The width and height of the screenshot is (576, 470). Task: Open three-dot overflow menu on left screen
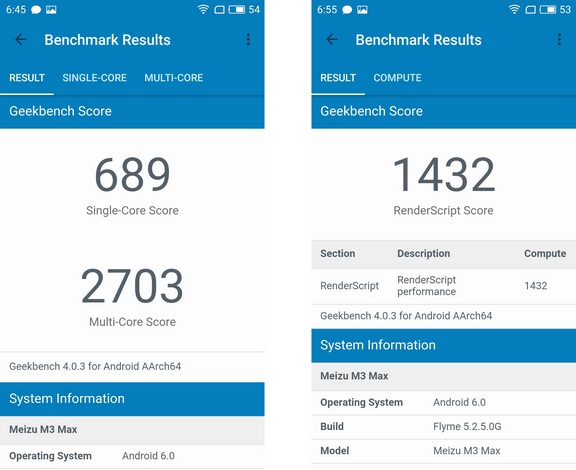(248, 39)
